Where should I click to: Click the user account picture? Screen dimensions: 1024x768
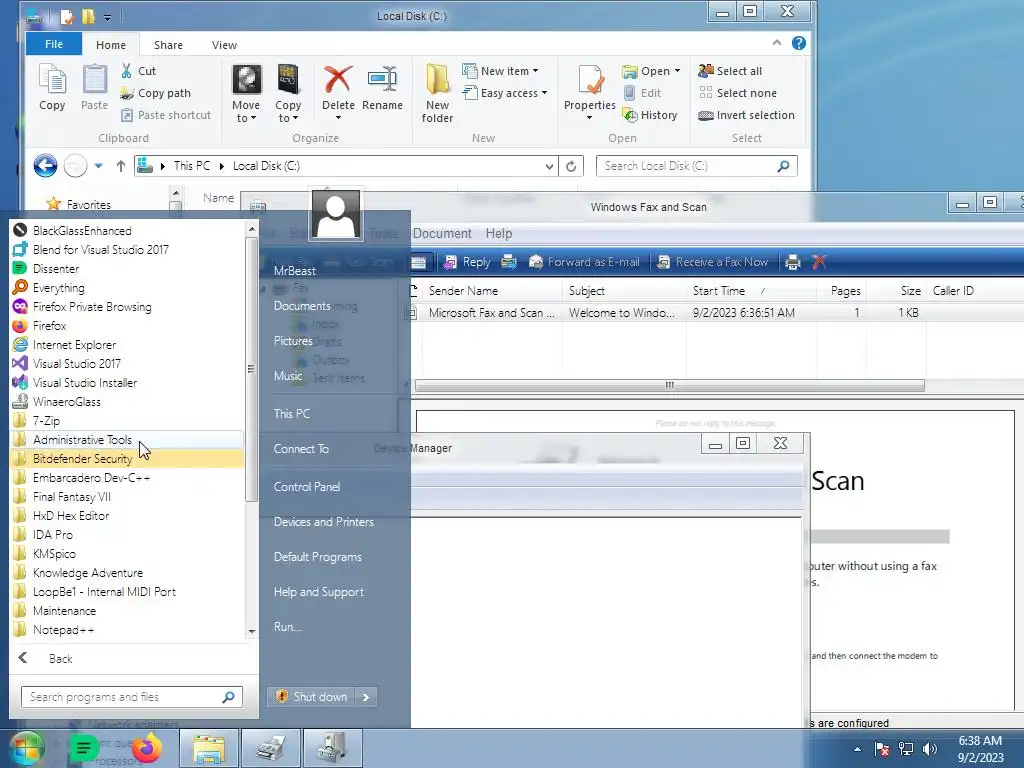tap(336, 215)
